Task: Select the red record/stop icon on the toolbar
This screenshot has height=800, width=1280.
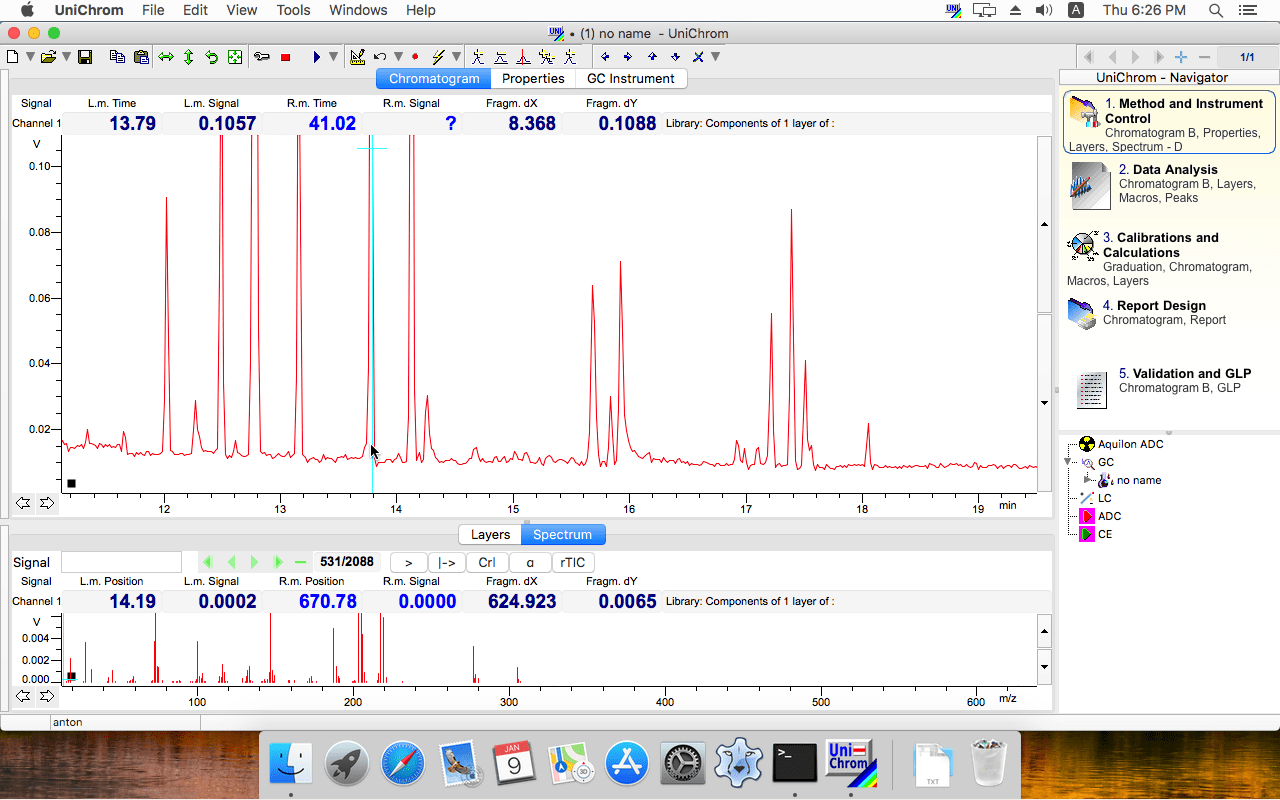Action: (287, 57)
